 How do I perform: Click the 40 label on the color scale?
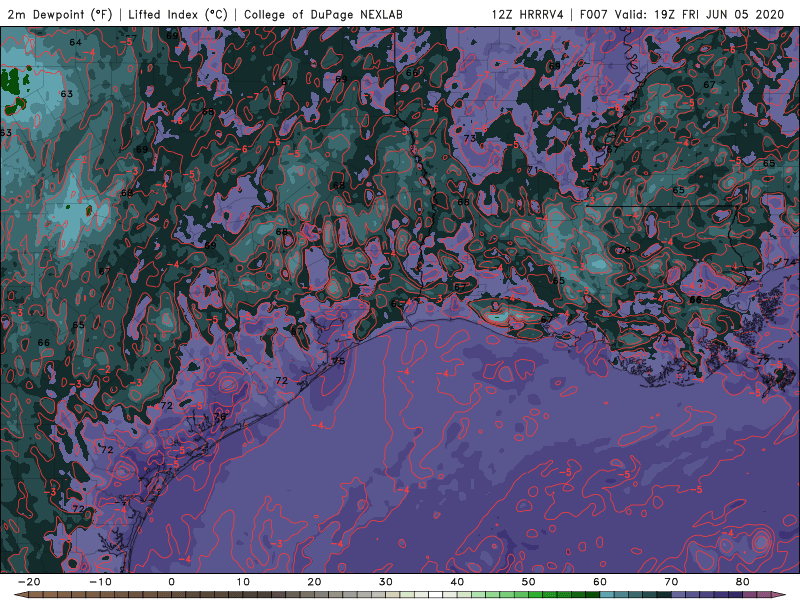457,582
